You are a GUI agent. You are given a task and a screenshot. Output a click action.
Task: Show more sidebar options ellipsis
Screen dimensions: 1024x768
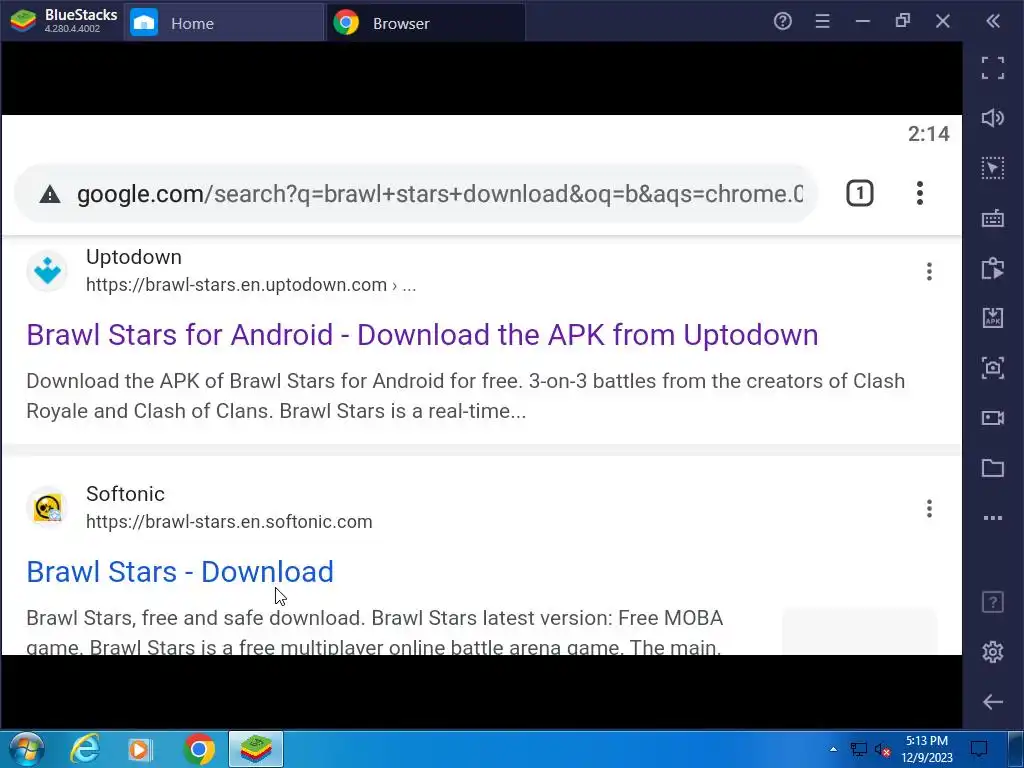pos(993,518)
